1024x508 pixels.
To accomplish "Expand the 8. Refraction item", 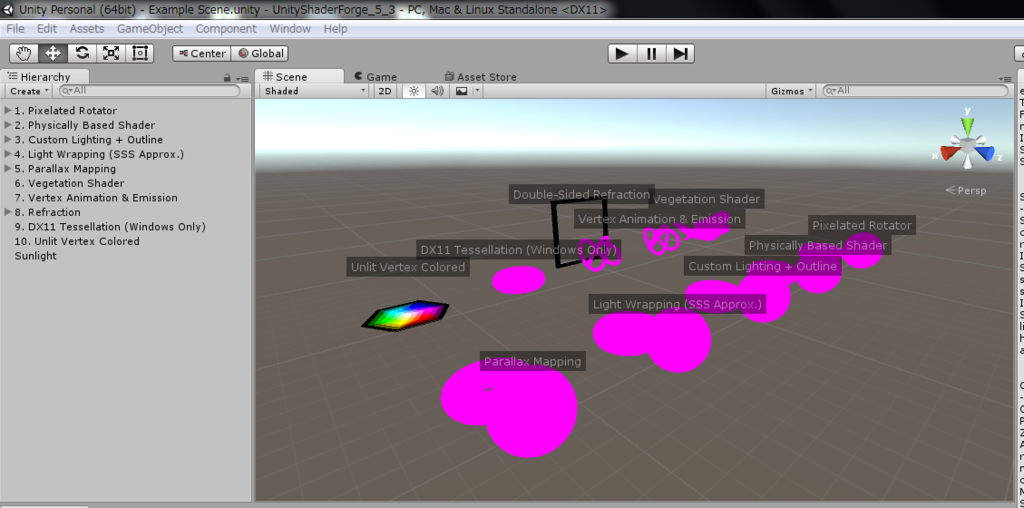I will pos(8,212).
